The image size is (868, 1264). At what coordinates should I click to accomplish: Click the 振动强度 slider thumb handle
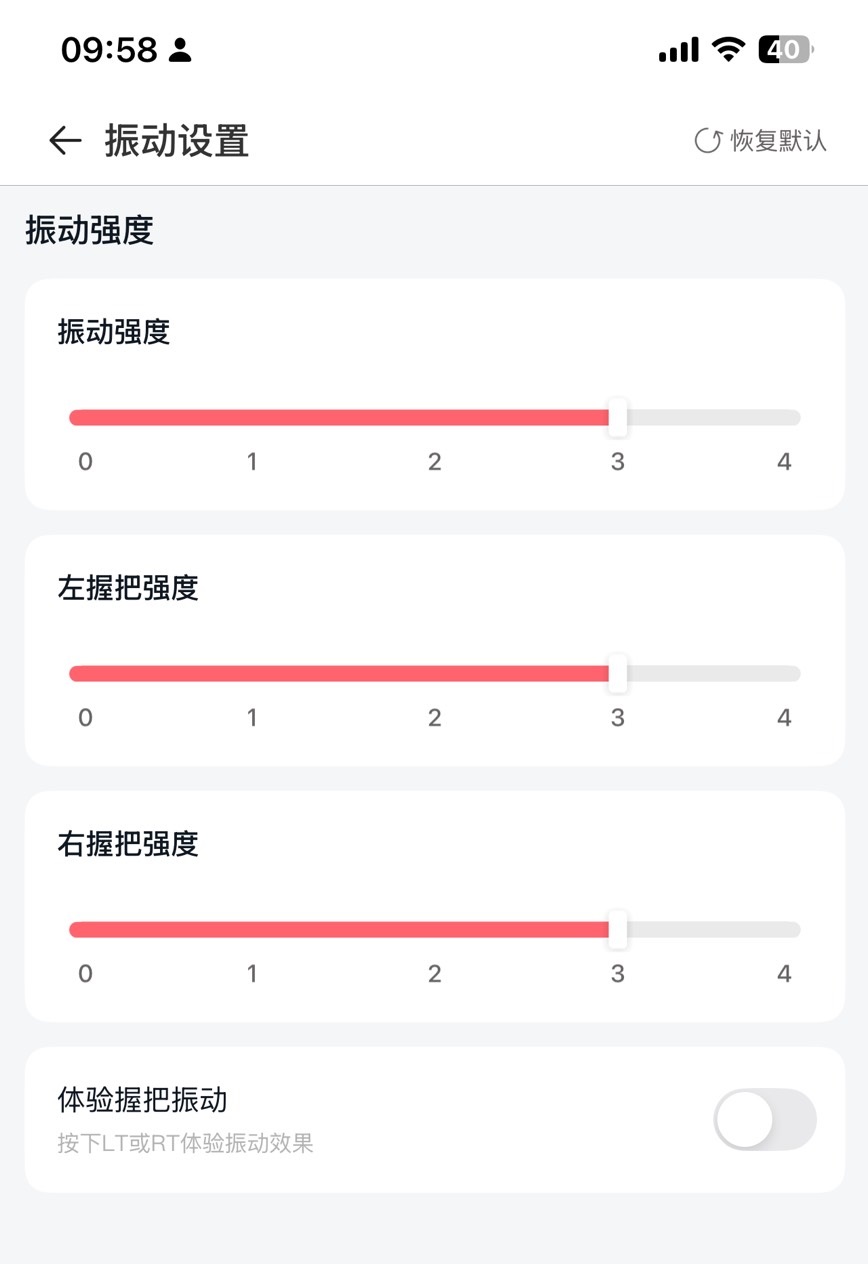pos(618,418)
